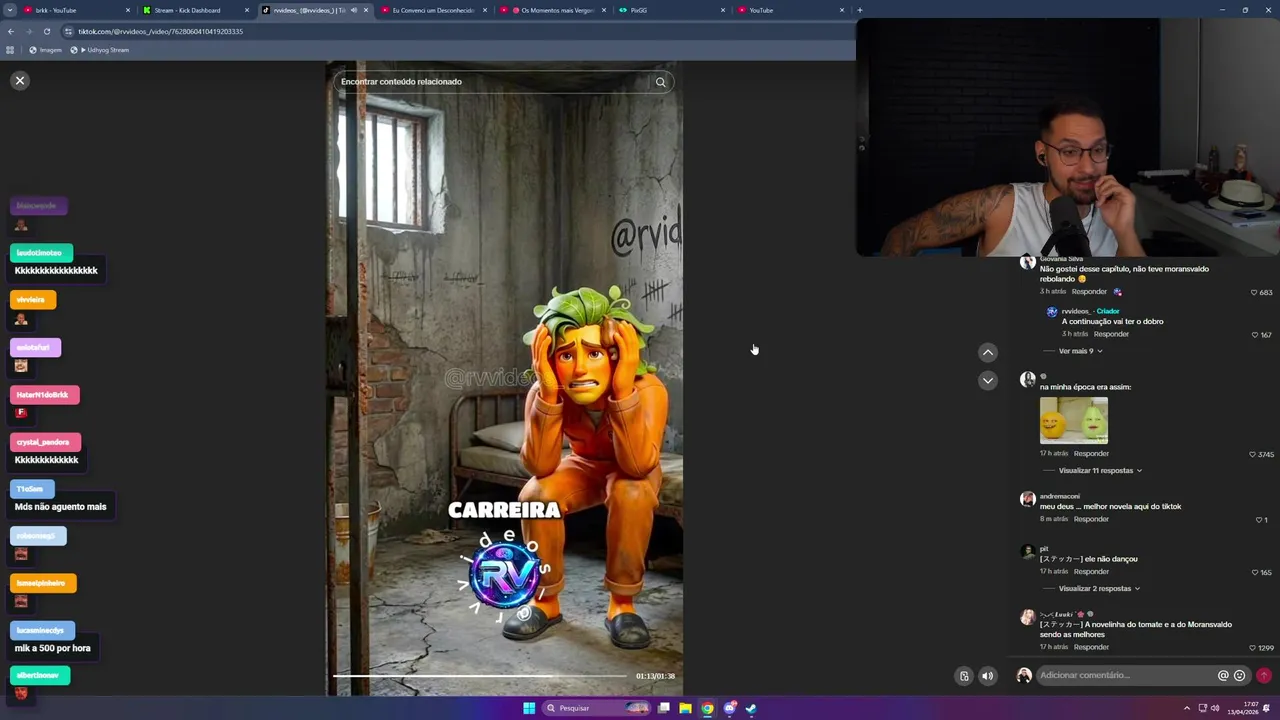Go forward in browser
The height and width of the screenshot is (720, 1280).
29,31
